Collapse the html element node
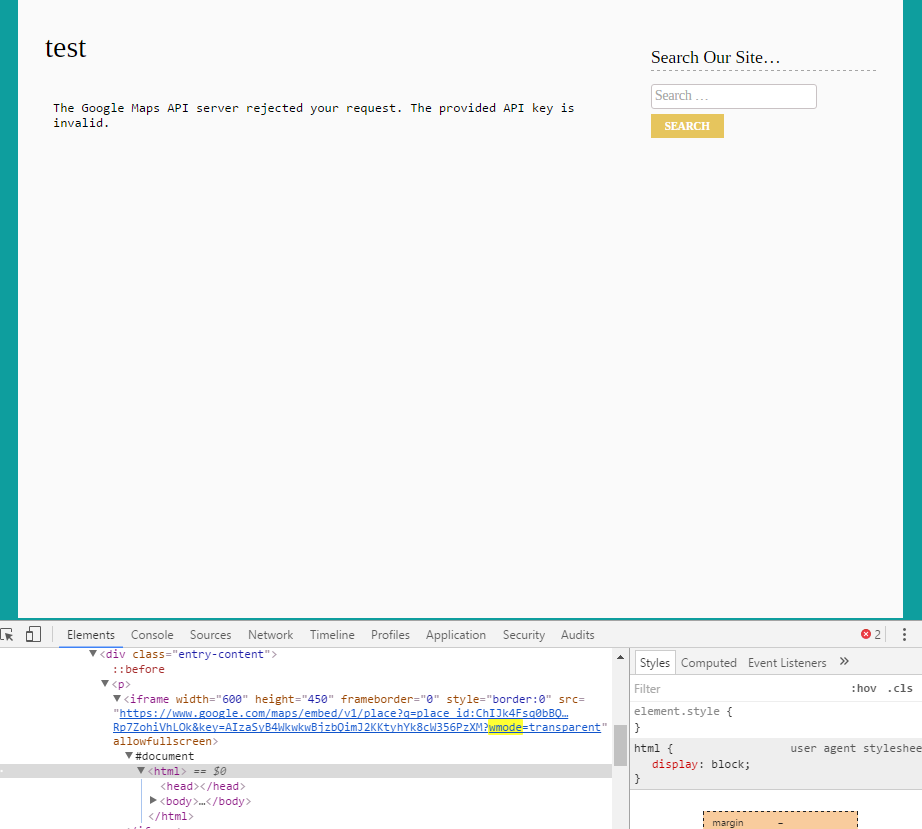 pyautogui.click(x=141, y=770)
